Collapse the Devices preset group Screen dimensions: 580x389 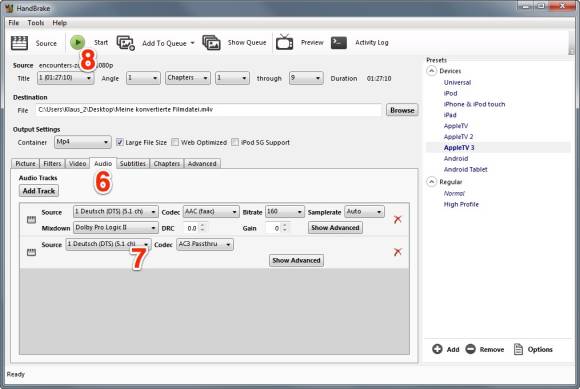pos(431,71)
